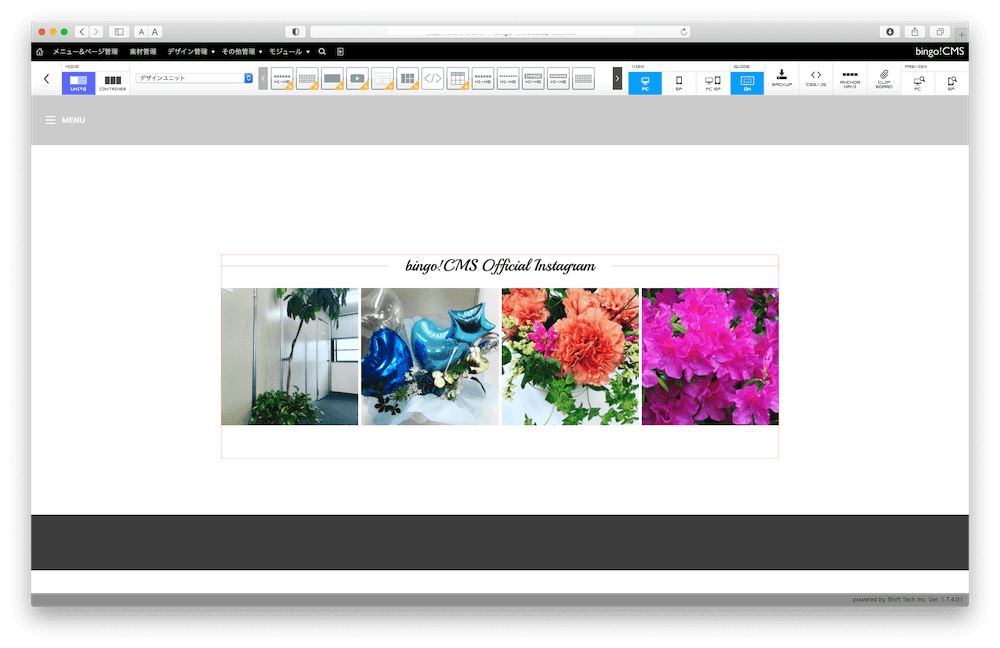Open the デザインユニット select box
1000x648 pixels.
[194, 78]
